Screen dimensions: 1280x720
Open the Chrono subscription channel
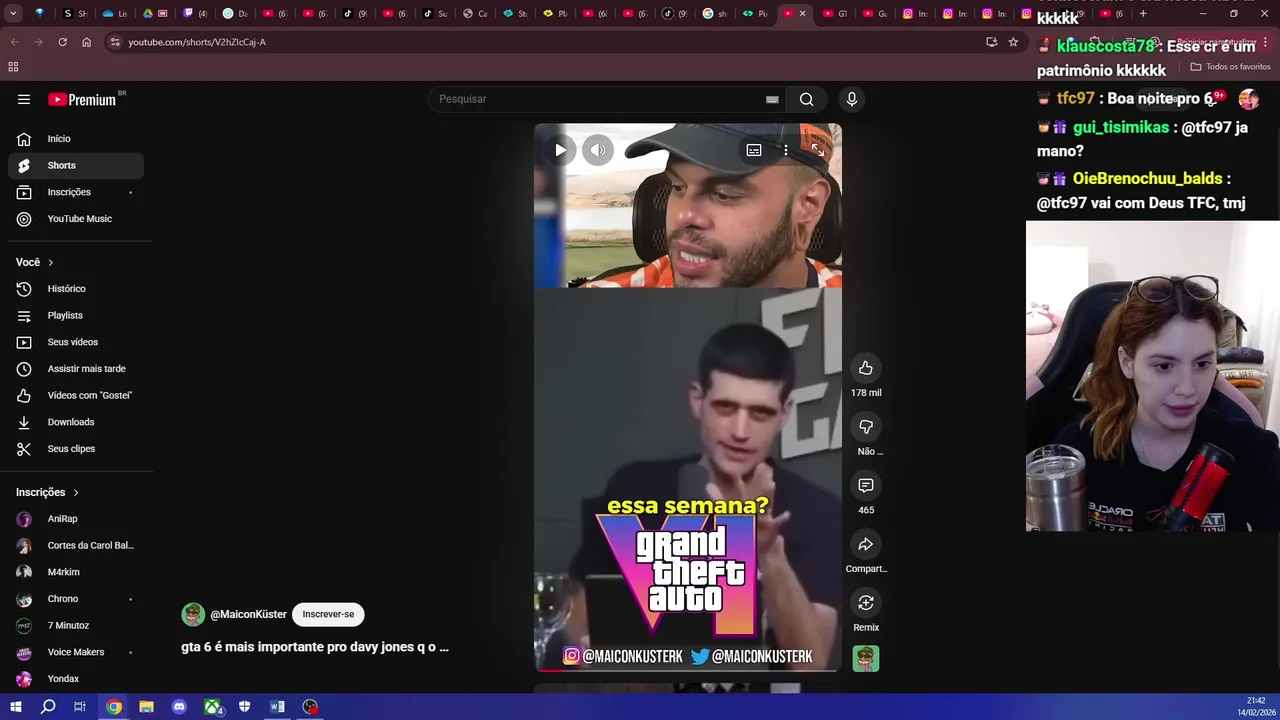76,599
